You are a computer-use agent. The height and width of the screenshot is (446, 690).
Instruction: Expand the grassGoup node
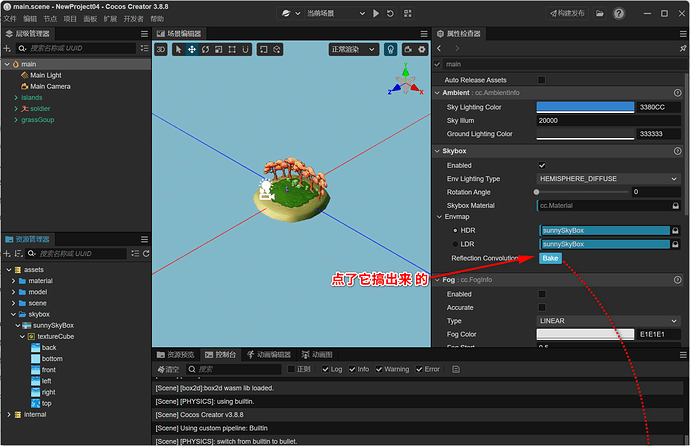16,120
